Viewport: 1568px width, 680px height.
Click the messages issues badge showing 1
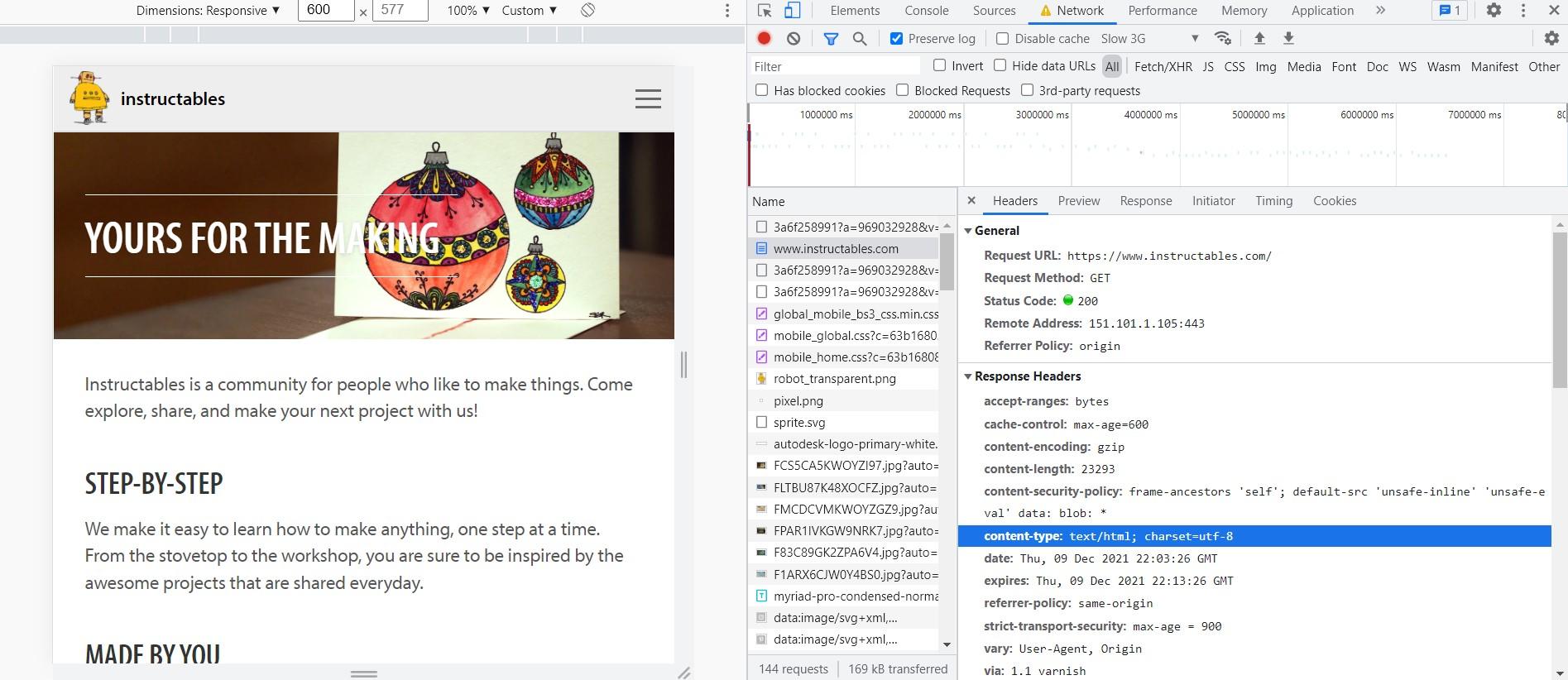[x=1450, y=11]
